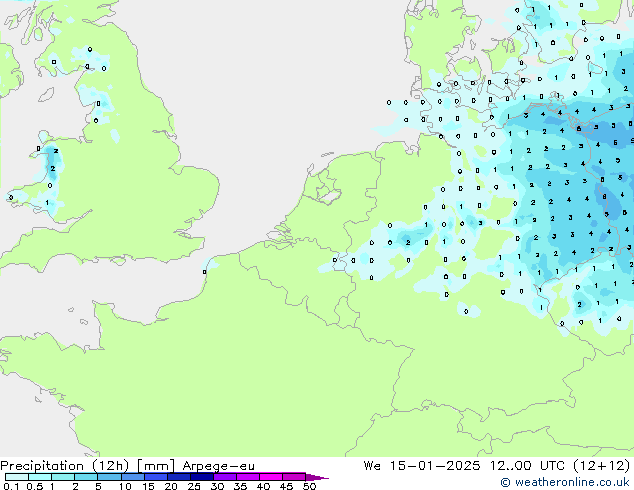Click the '0.1' legend scale label
The image size is (634, 490).
(11, 486)
